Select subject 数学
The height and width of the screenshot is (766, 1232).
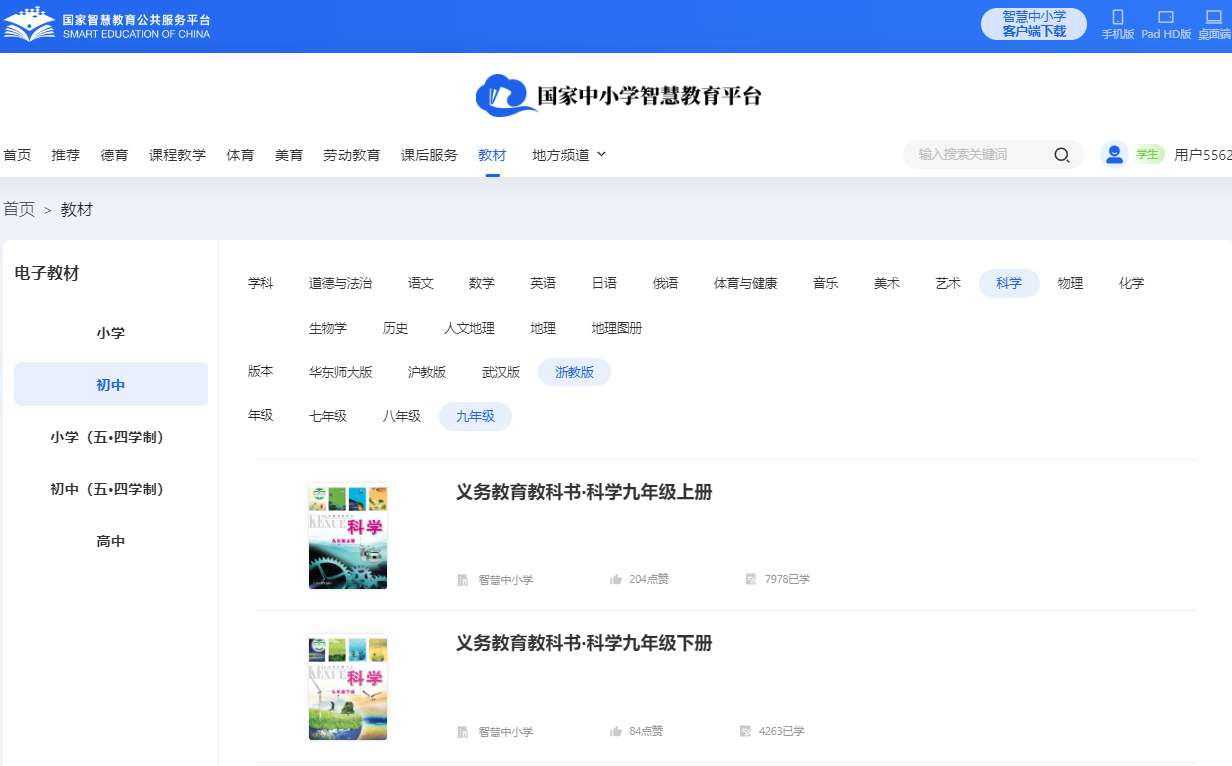point(482,283)
